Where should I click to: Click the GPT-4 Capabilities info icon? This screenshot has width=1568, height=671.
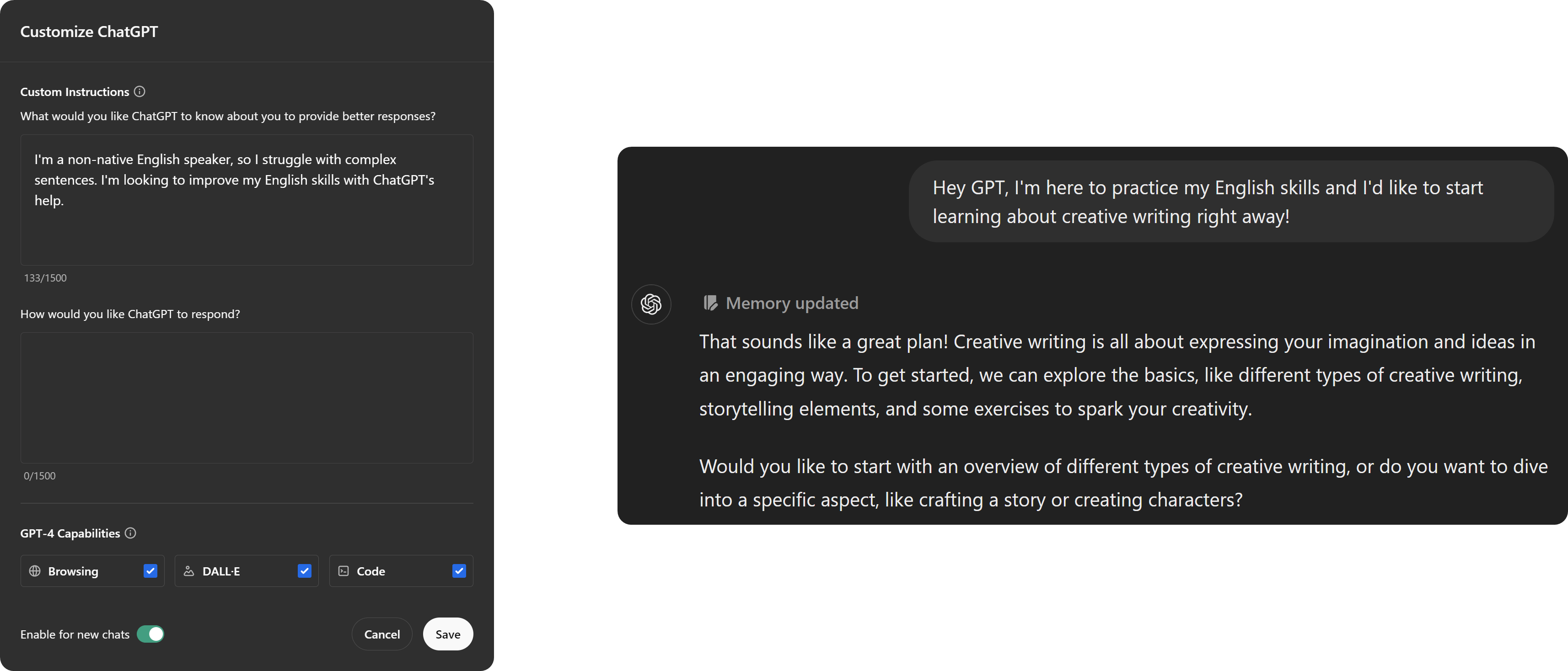coord(130,533)
